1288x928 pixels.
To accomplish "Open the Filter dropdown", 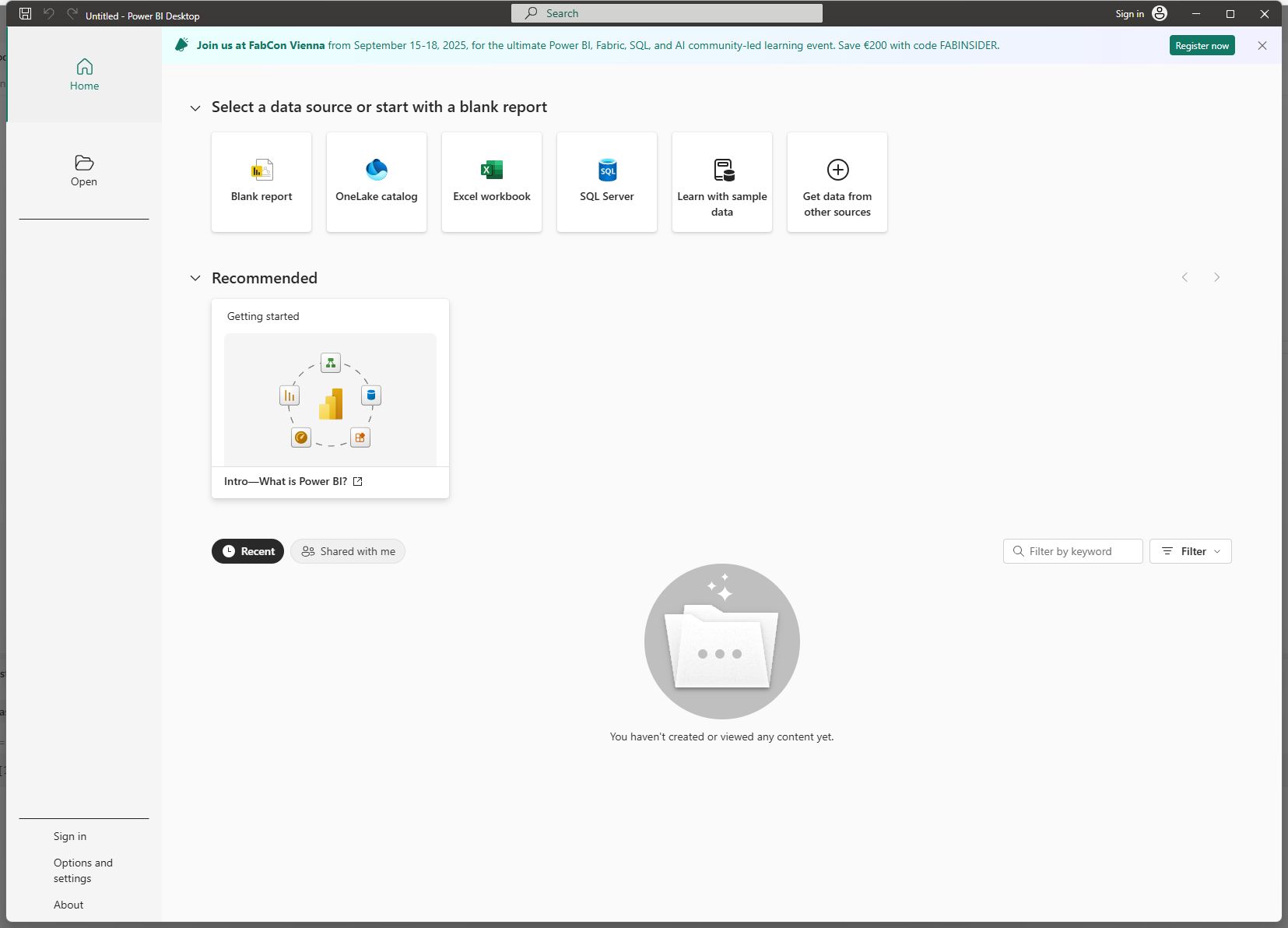I will [x=1191, y=551].
